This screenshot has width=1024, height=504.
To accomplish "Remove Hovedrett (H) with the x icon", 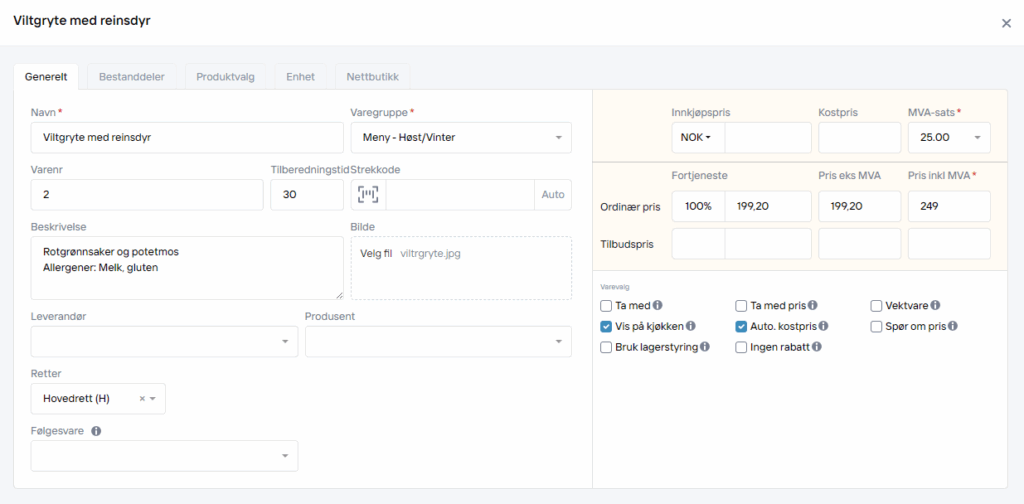I will [x=142, y=398].
